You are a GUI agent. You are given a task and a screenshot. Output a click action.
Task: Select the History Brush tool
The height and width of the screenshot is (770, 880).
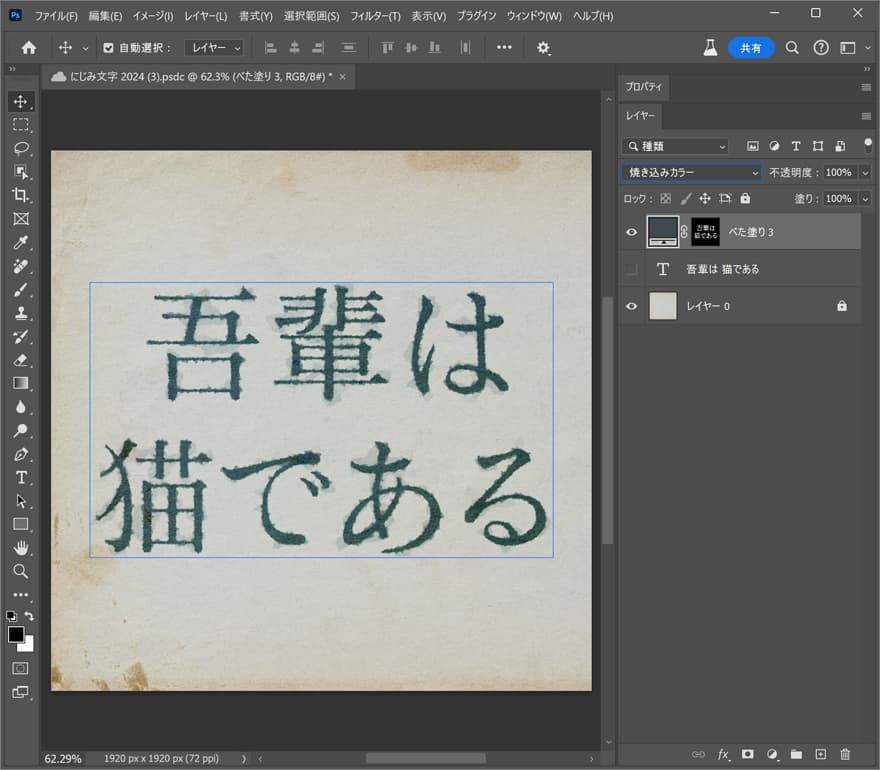[x=21, y=337]
